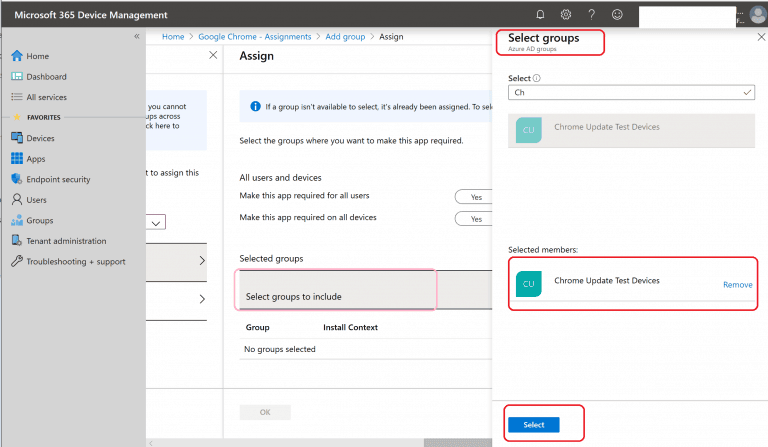The height and width of the screenshot is (447, 768).
Task: Click the Group column header
Action: tap(257, 328)
